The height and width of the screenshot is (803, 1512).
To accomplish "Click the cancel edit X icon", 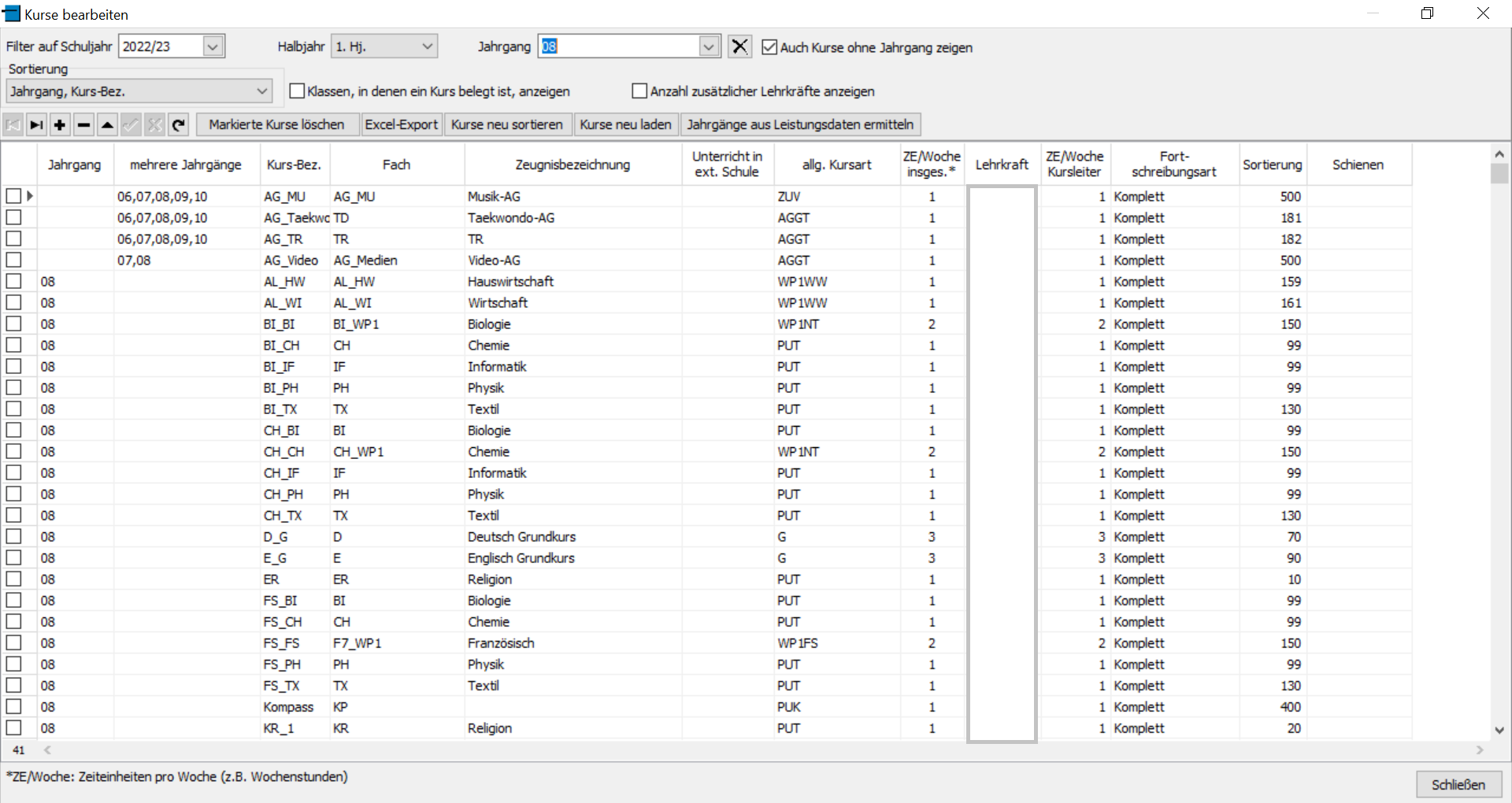I will coord(155,124).
